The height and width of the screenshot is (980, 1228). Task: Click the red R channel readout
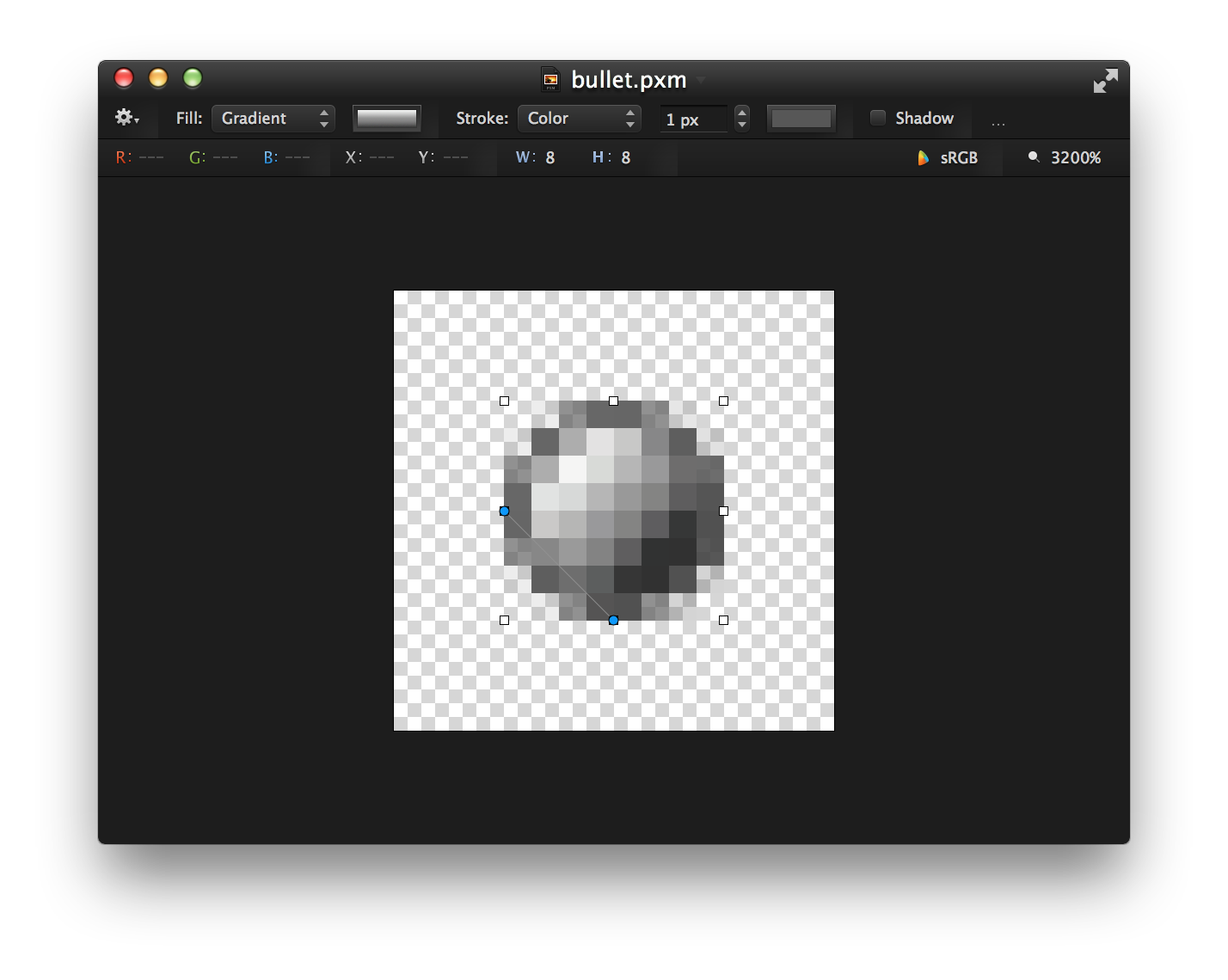pyautogui.click(x=120, y=157)
